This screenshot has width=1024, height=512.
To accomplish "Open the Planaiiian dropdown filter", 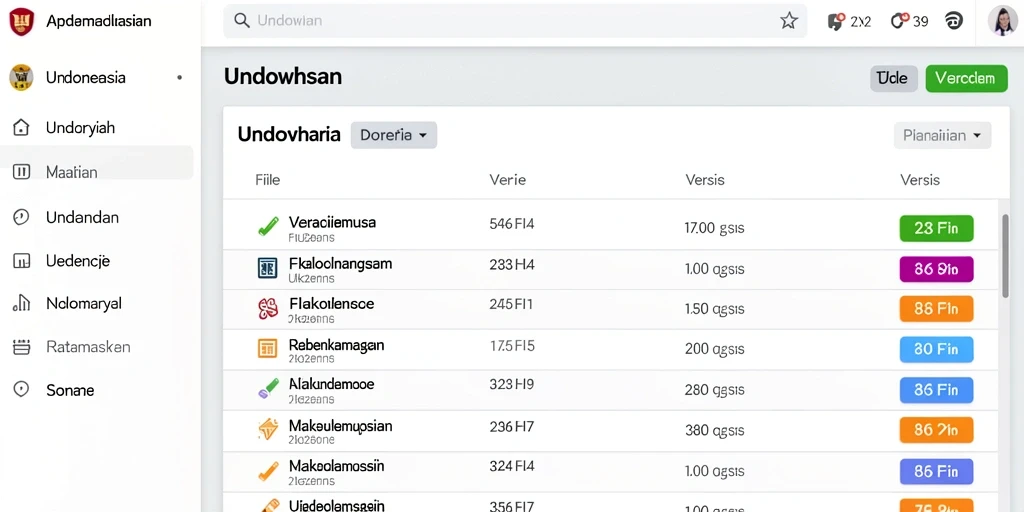I will 942,135.
